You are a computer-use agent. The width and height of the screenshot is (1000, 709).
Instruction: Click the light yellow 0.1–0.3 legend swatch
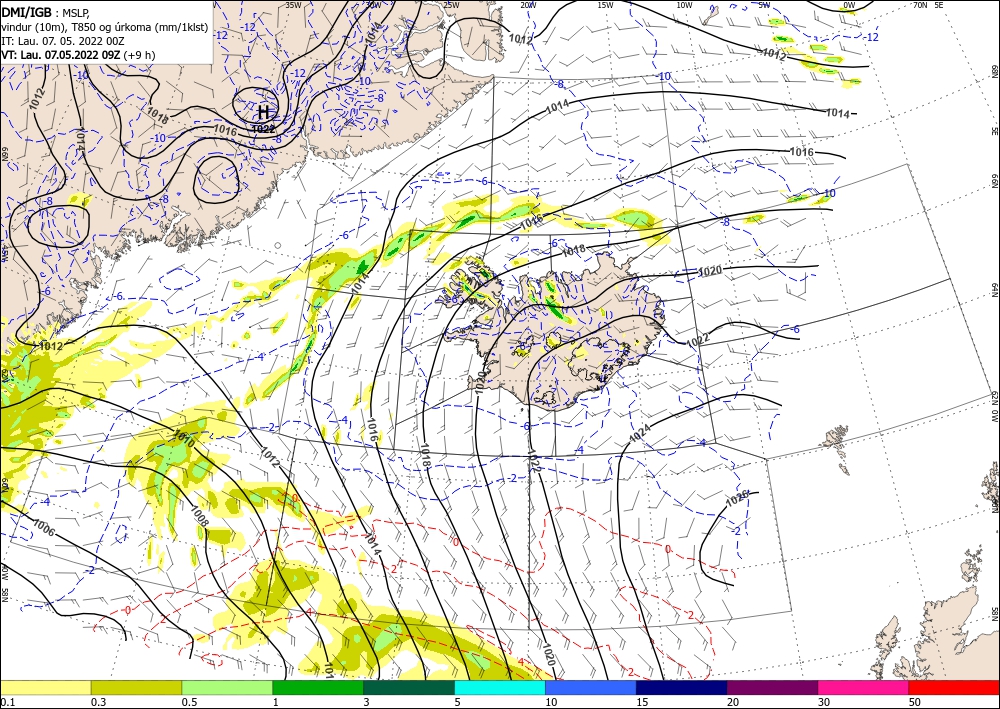[x=45, y=687]
